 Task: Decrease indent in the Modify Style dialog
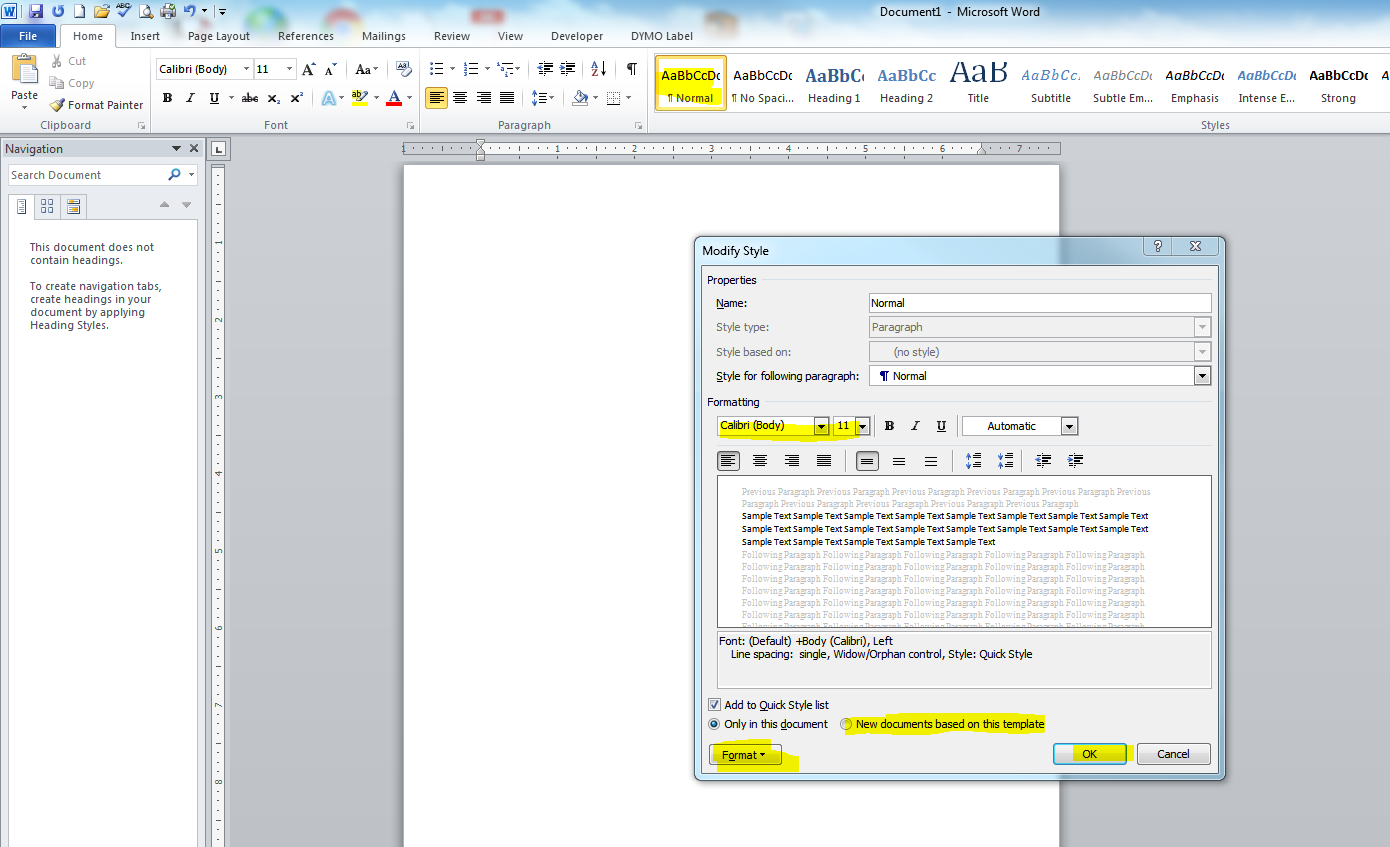1044,461
